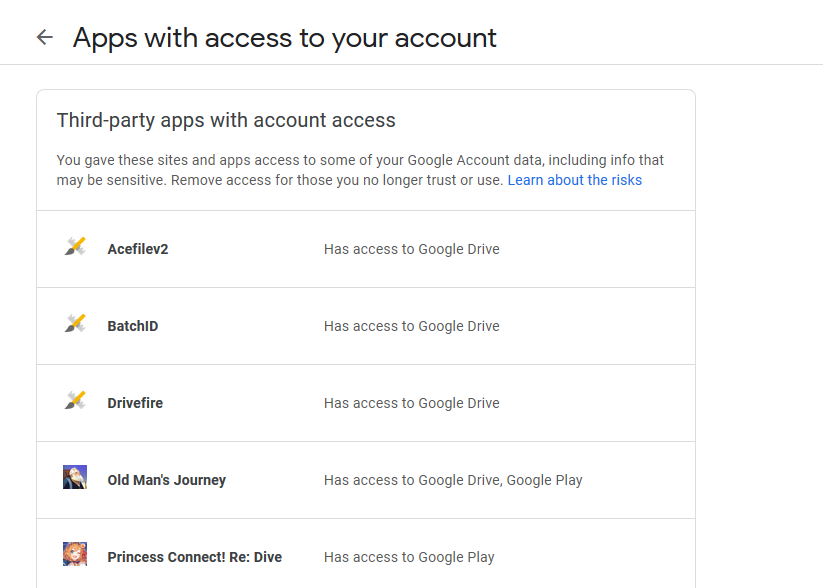Click Drivefire's 'Has access to Google Drive' text
Screen dimensions: 823x588
coord(412,403)
